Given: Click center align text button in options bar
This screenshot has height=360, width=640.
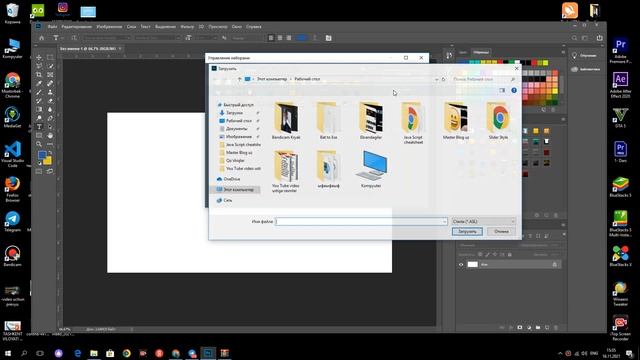Looking at the screenshot, I should pyautogui.click(x=280, y=38).
